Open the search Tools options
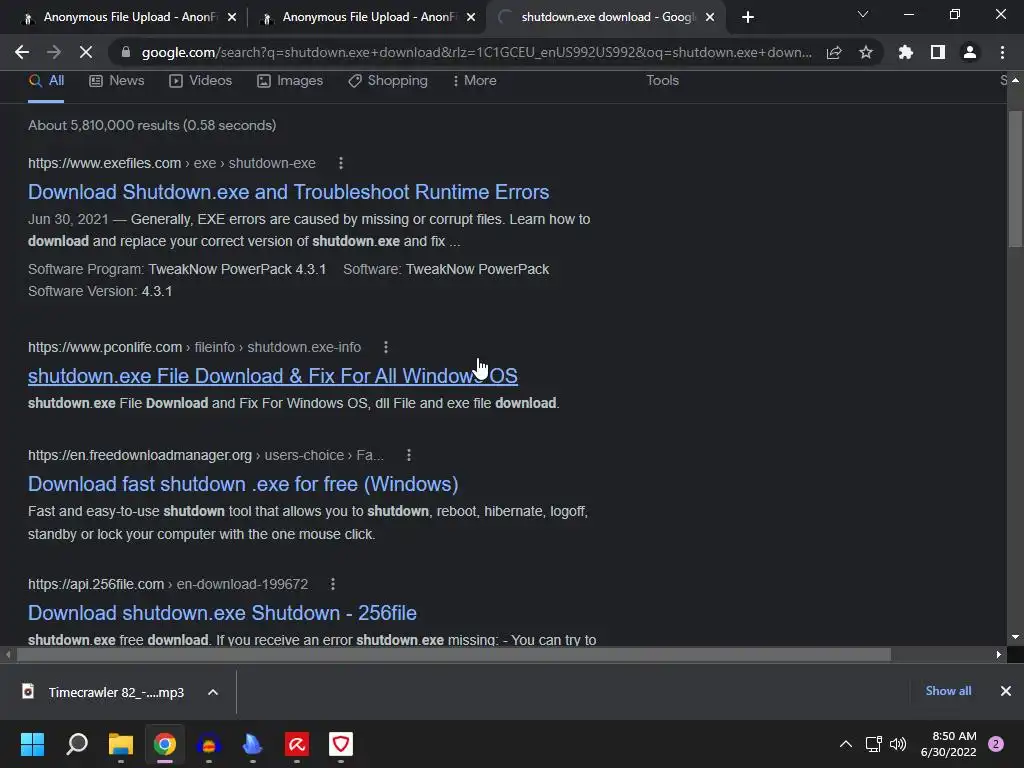The image size is (1024, 768). (x=662, y=81)
